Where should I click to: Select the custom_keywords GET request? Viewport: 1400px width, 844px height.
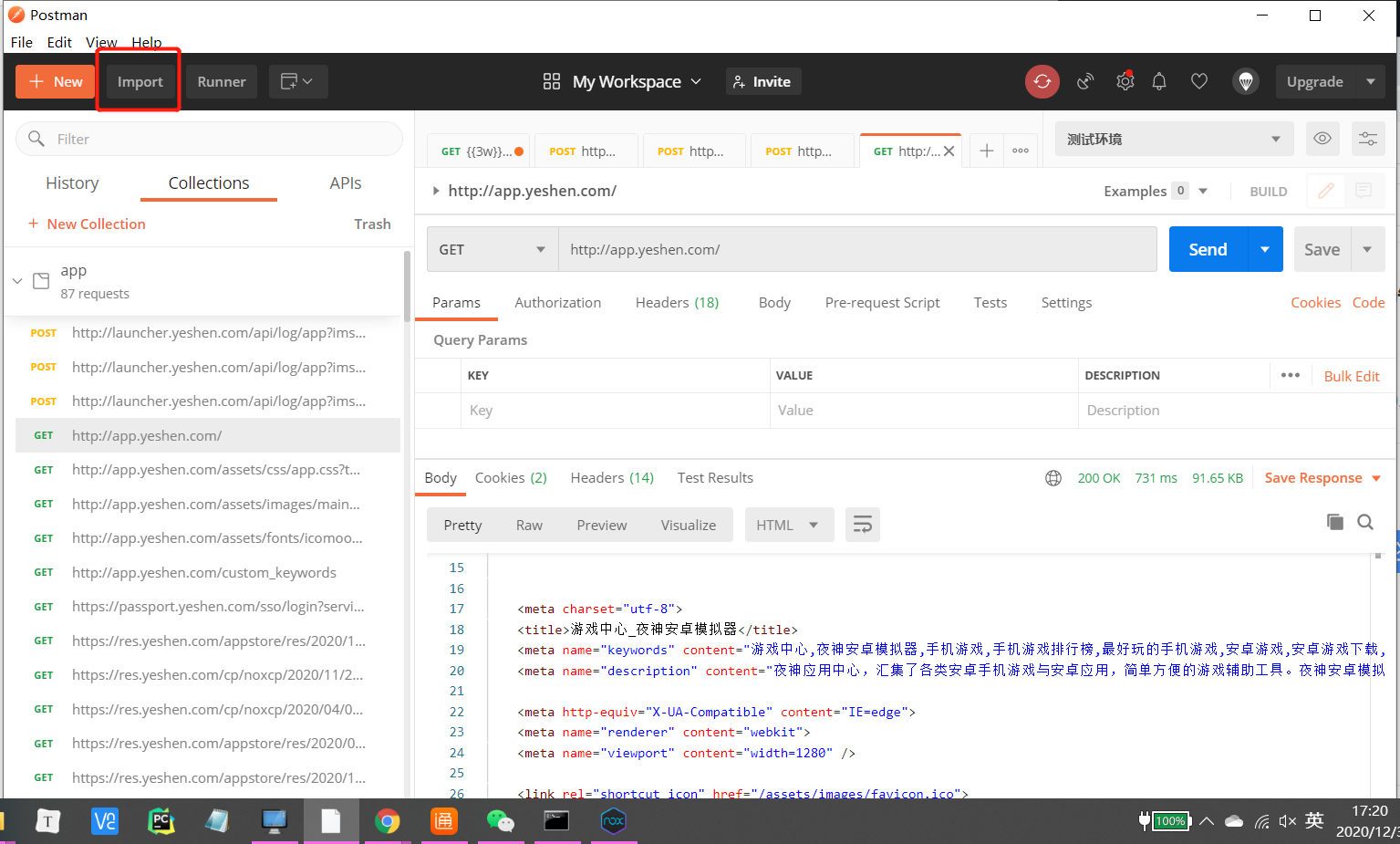point(208,573)
